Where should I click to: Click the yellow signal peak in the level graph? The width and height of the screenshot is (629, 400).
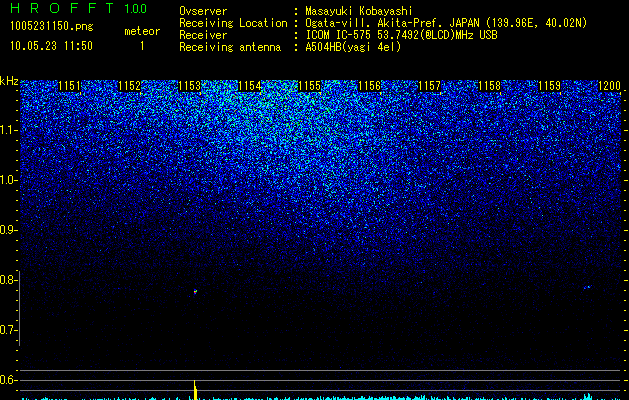tap(195, 390)
